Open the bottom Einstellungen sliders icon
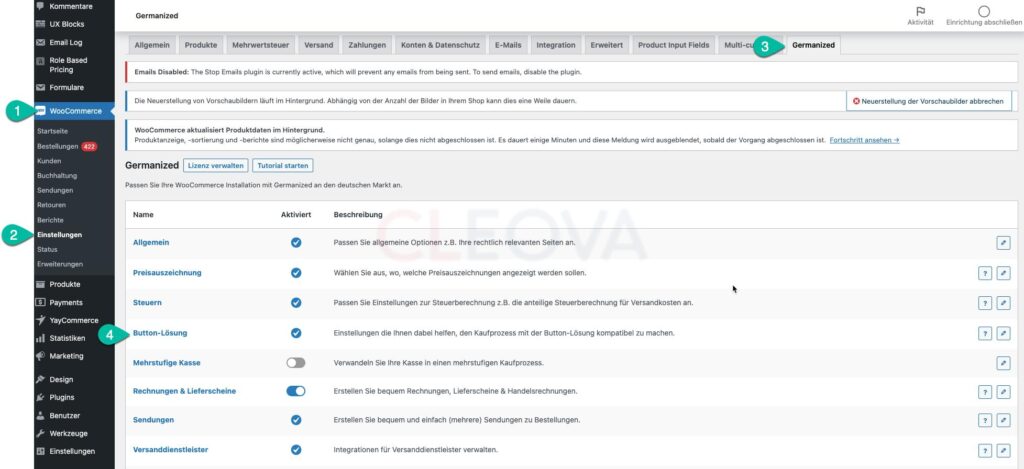The image size is (1024, 469). tap(40, 451)
